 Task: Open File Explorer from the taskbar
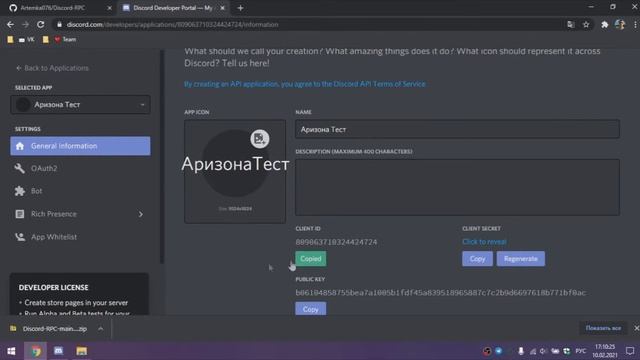click(82, 351)
